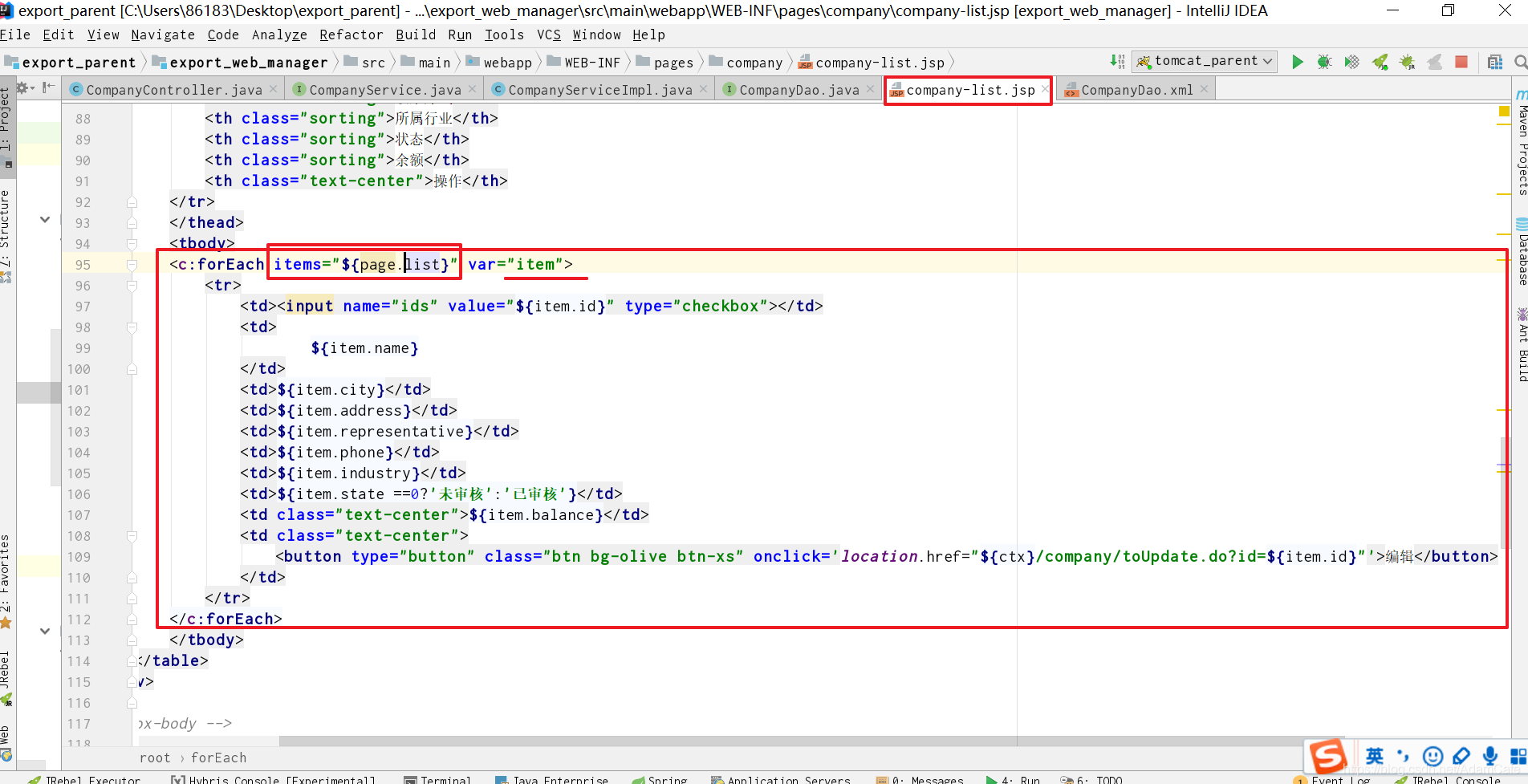Open the Structure tool window
Image resolution: width=1528 pixels, height=784 pixels.
pos(6,237)
